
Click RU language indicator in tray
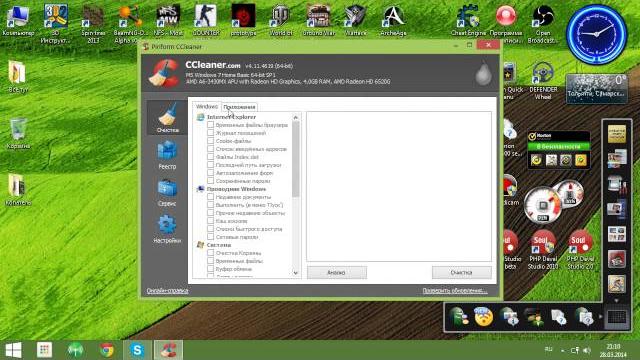[549, 349]
